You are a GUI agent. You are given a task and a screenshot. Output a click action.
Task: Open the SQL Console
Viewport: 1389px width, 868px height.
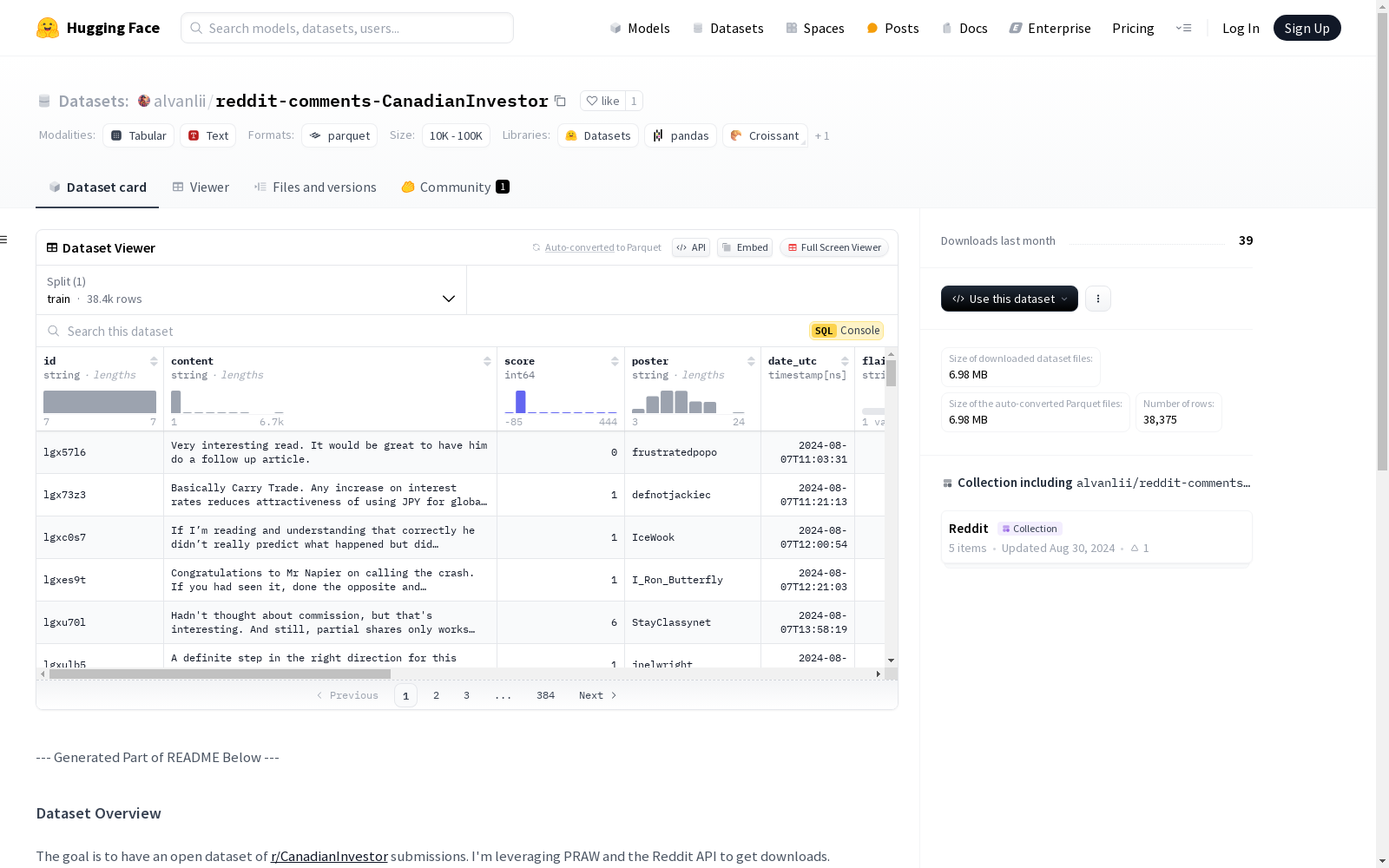(846, 331)
